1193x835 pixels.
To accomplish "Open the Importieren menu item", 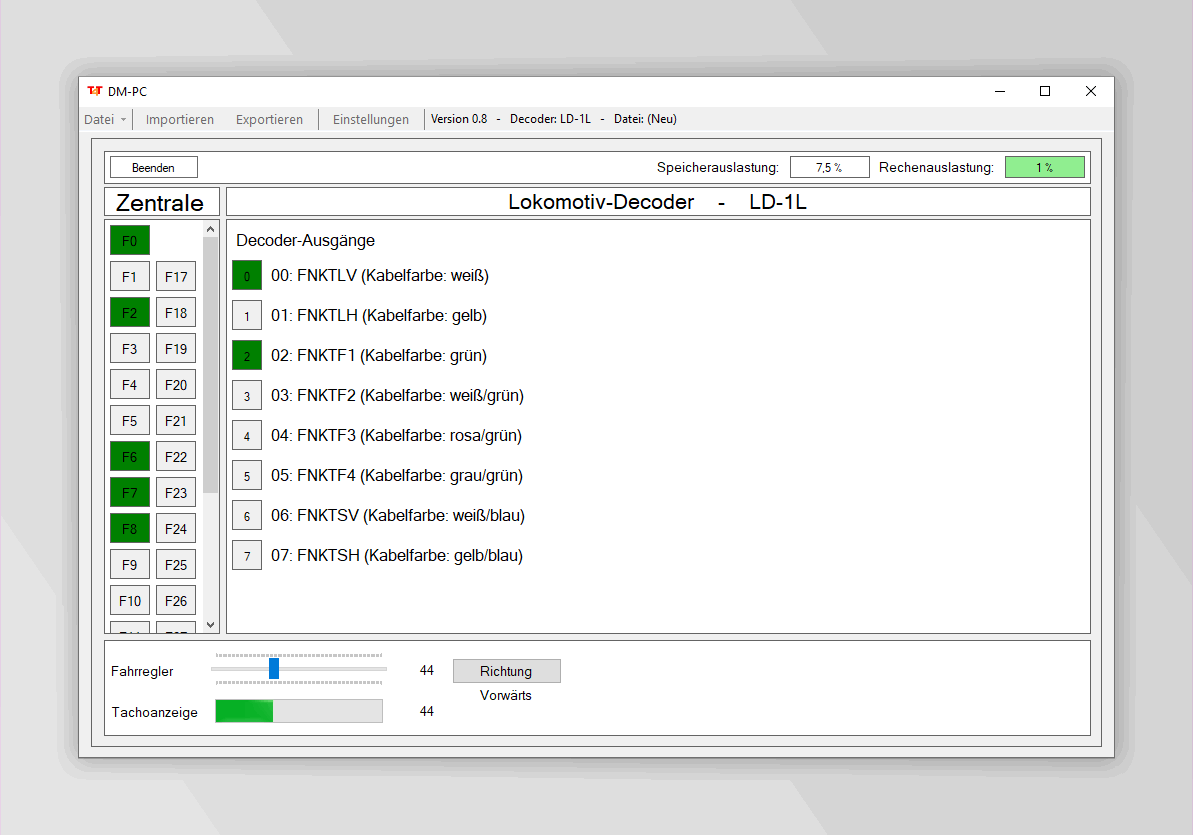I will (x=180, y=120).
